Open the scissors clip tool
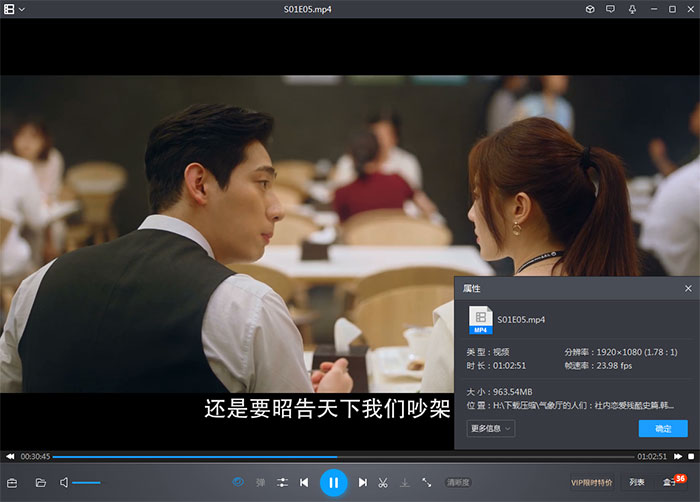The height and width of the screenshot is (502, 700). coord(383,483)
